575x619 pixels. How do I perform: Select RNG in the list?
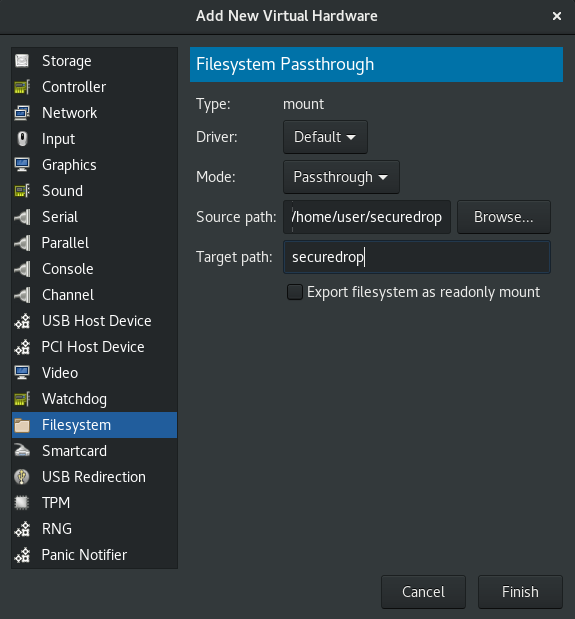tap(94, 529)
